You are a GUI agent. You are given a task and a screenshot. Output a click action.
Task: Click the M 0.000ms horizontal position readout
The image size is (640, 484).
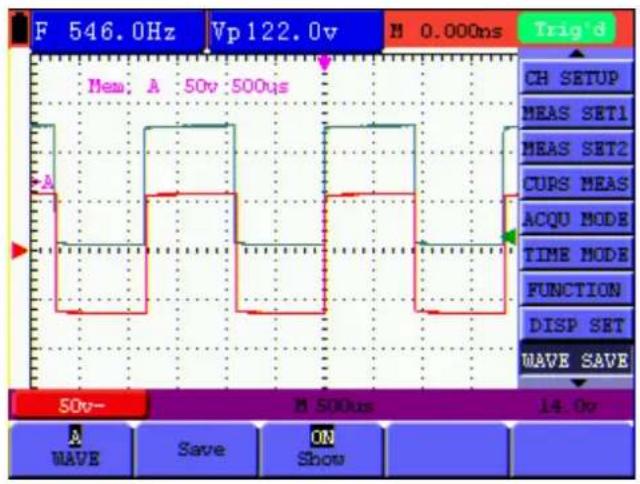click(446, 31)
